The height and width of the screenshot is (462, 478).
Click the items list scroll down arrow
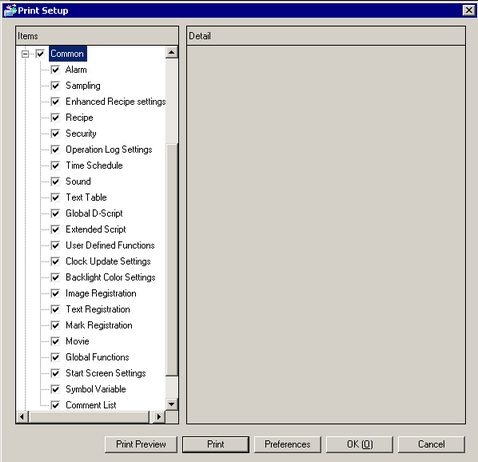171,404
